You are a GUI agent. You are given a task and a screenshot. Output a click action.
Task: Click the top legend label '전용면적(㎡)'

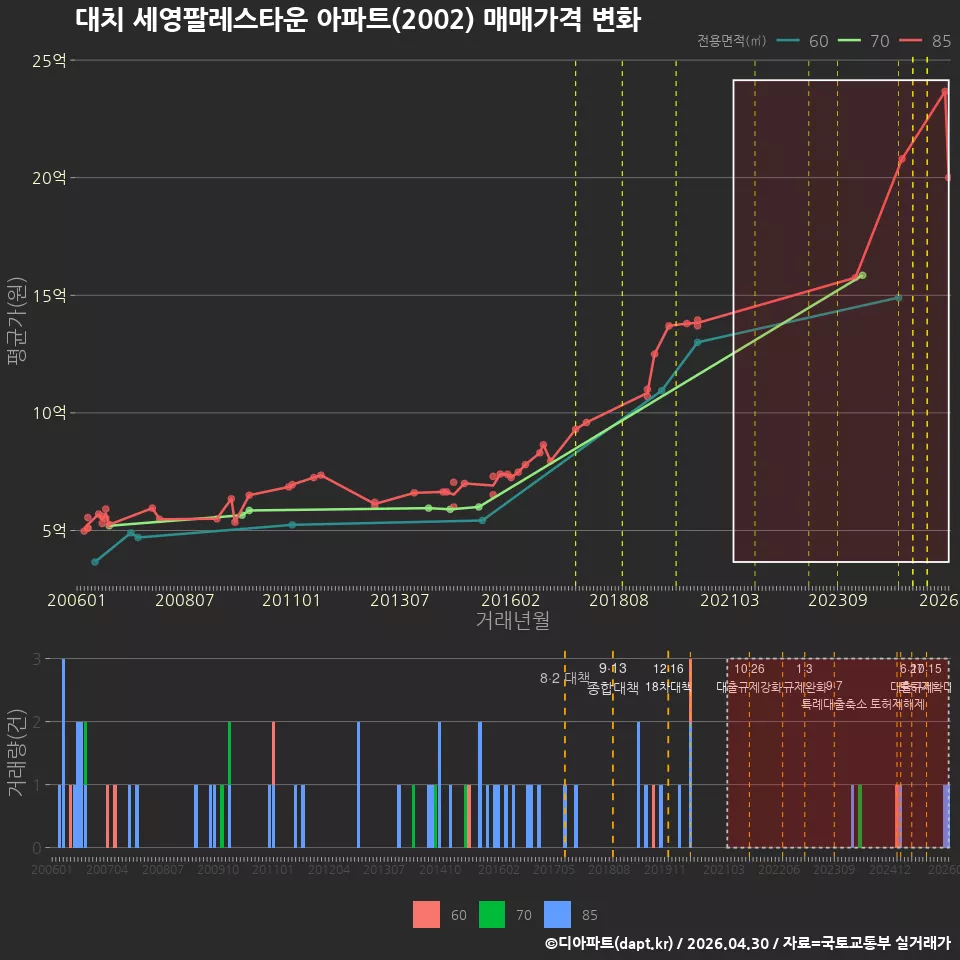click(731, 40)
